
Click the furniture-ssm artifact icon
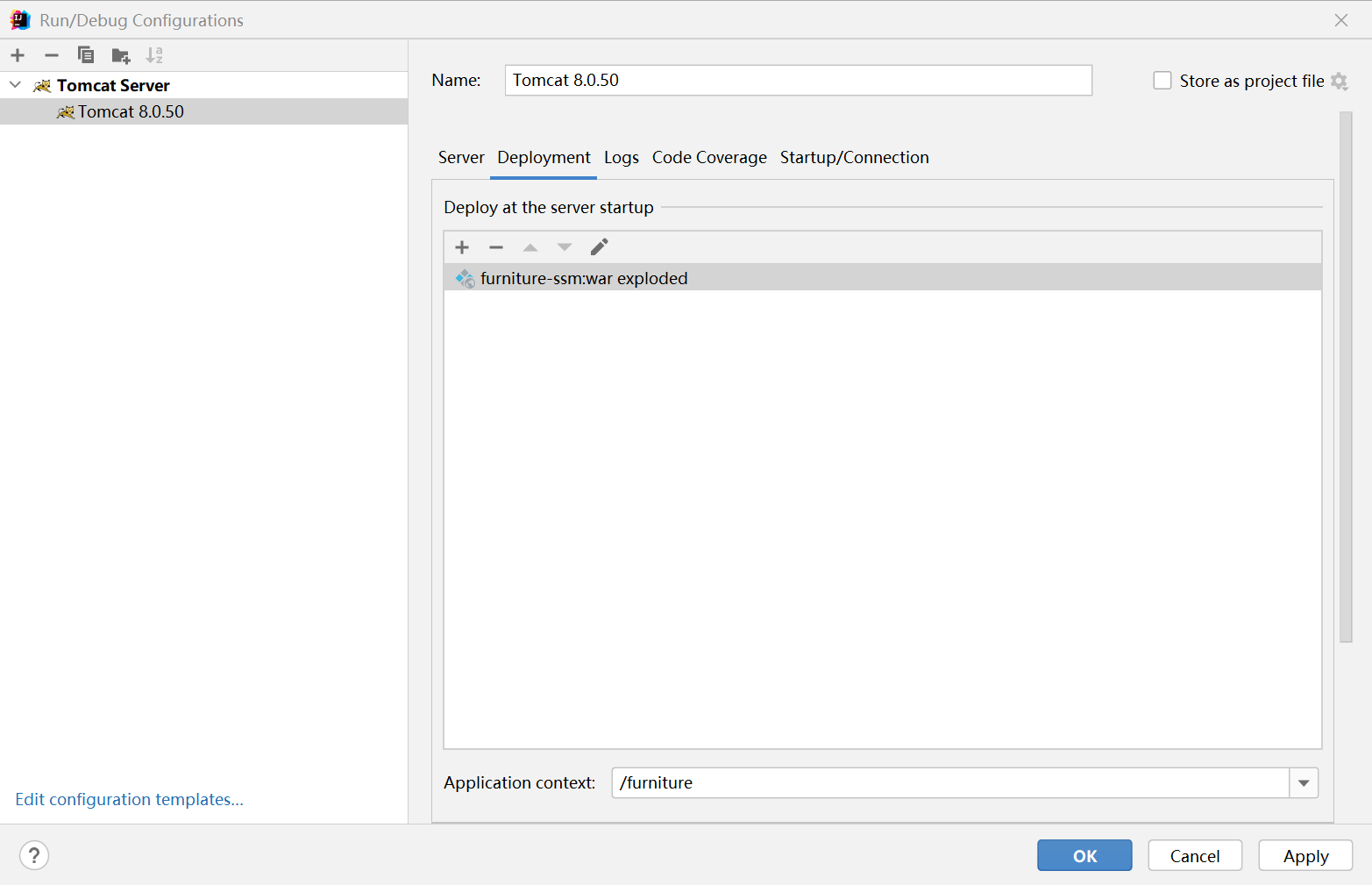(466, 279)
